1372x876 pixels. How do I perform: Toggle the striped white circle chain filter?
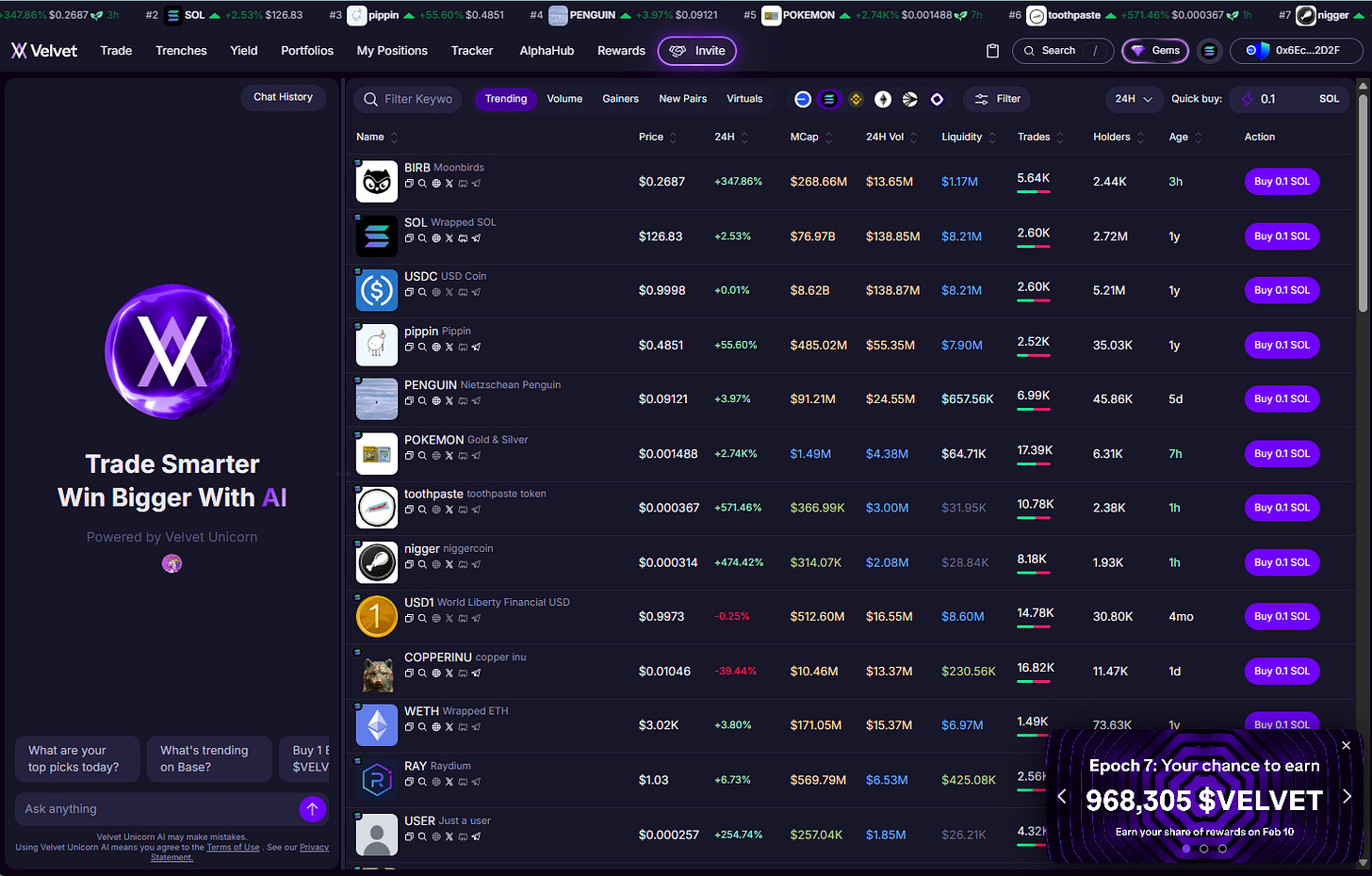point(909,99)
